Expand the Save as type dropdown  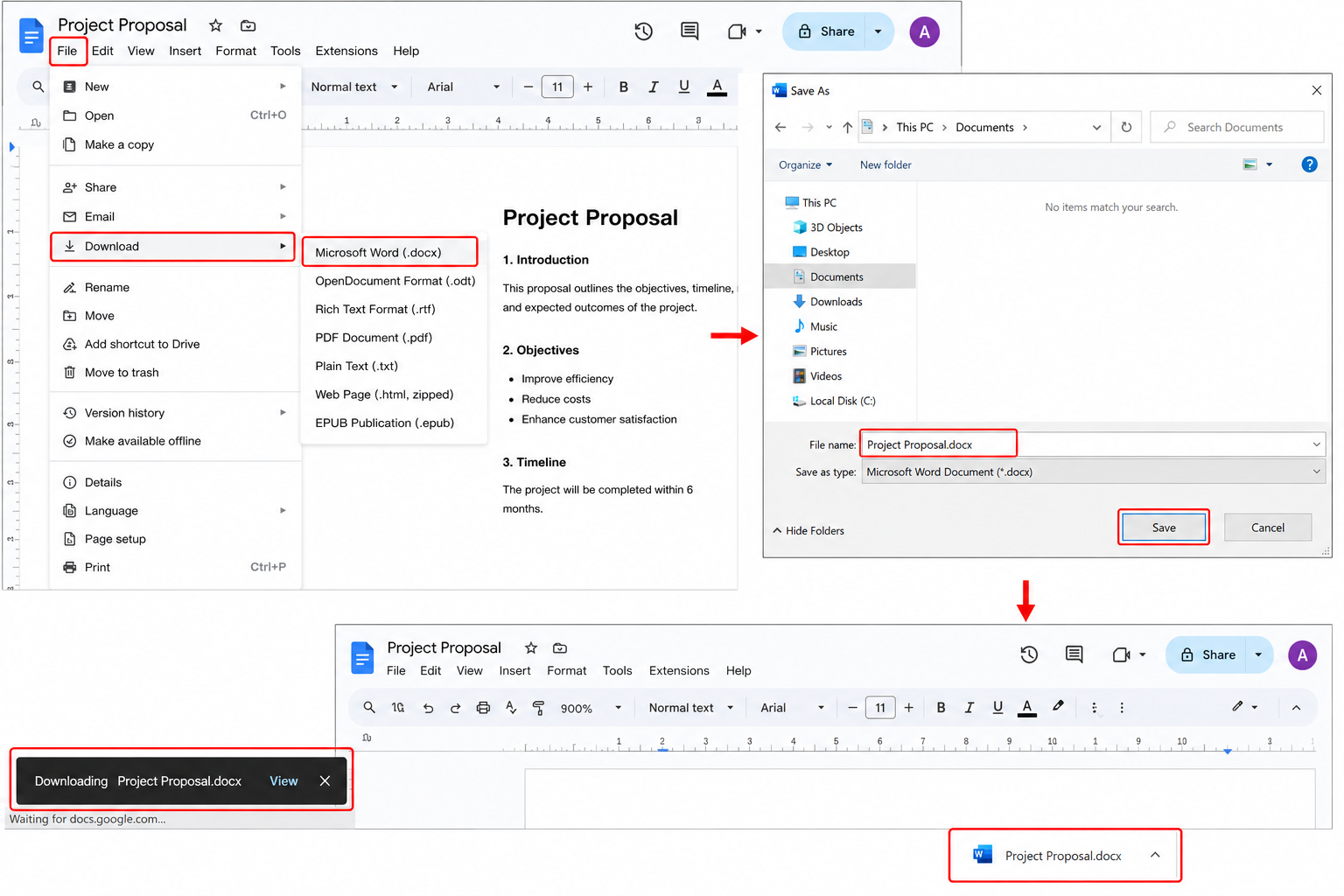click(x=1316, y=472)
